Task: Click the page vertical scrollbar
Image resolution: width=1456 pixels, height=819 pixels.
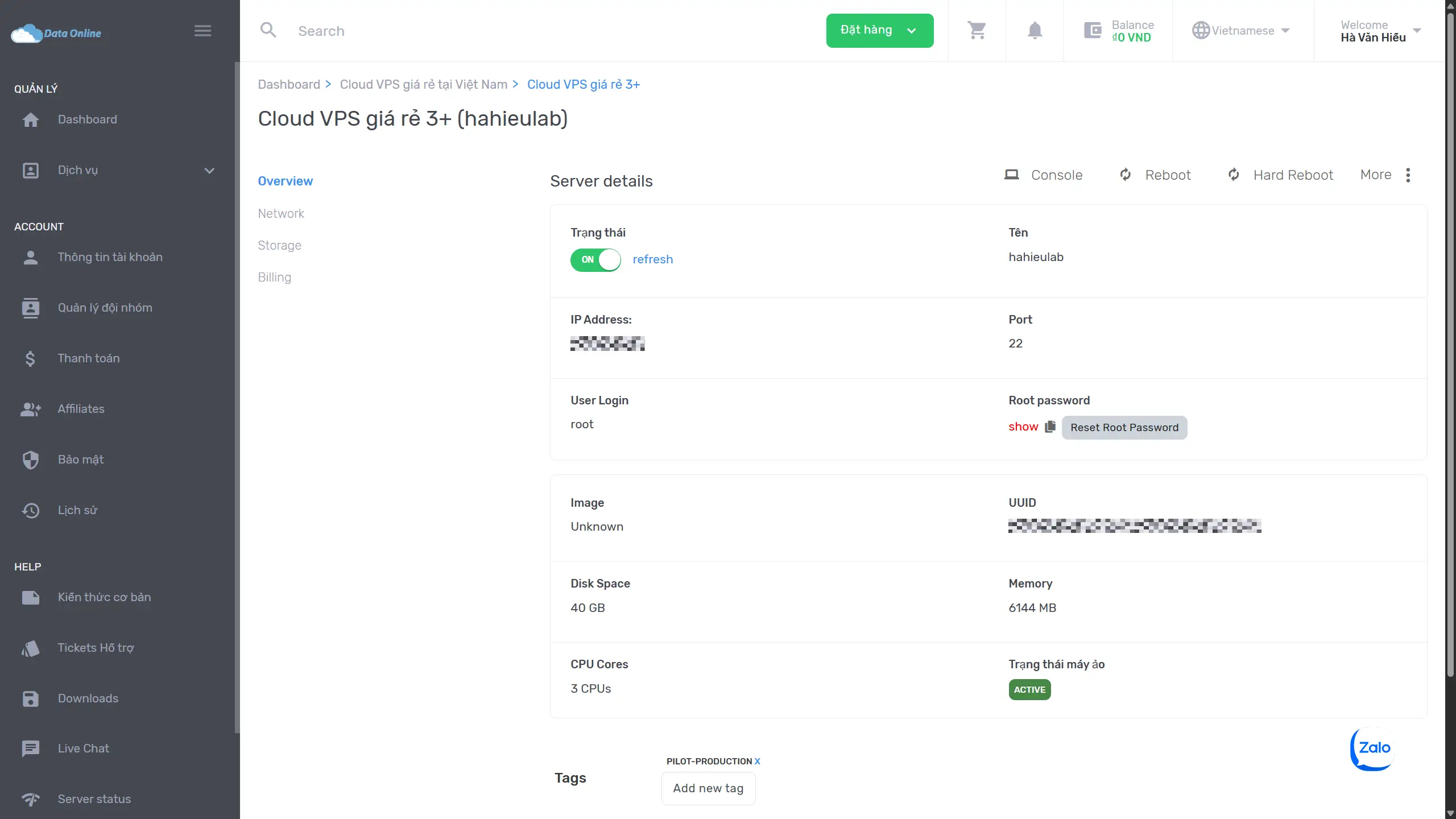Action: [x=1450, y=341]
